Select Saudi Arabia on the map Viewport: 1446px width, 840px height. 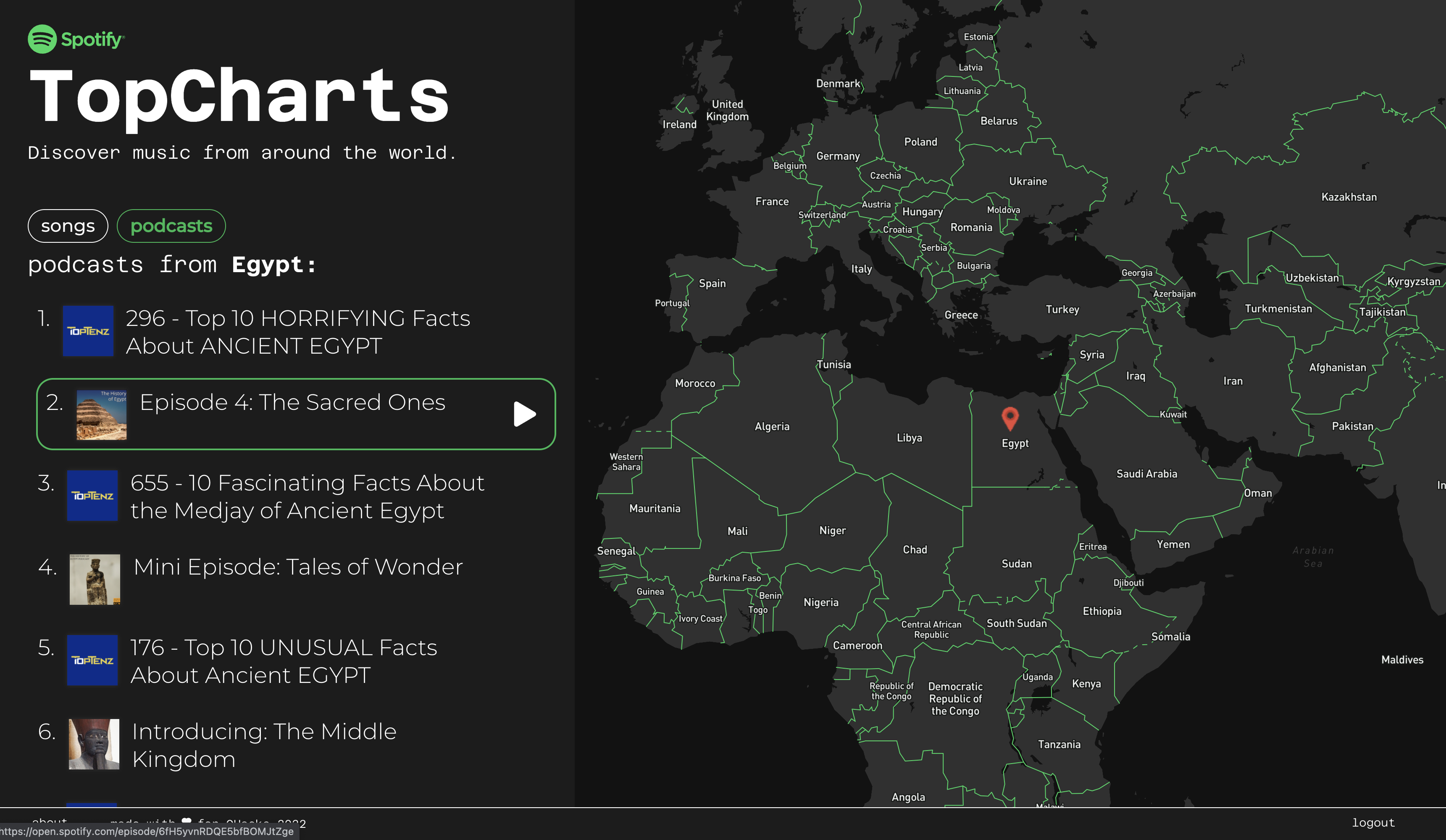[1146, 474]
